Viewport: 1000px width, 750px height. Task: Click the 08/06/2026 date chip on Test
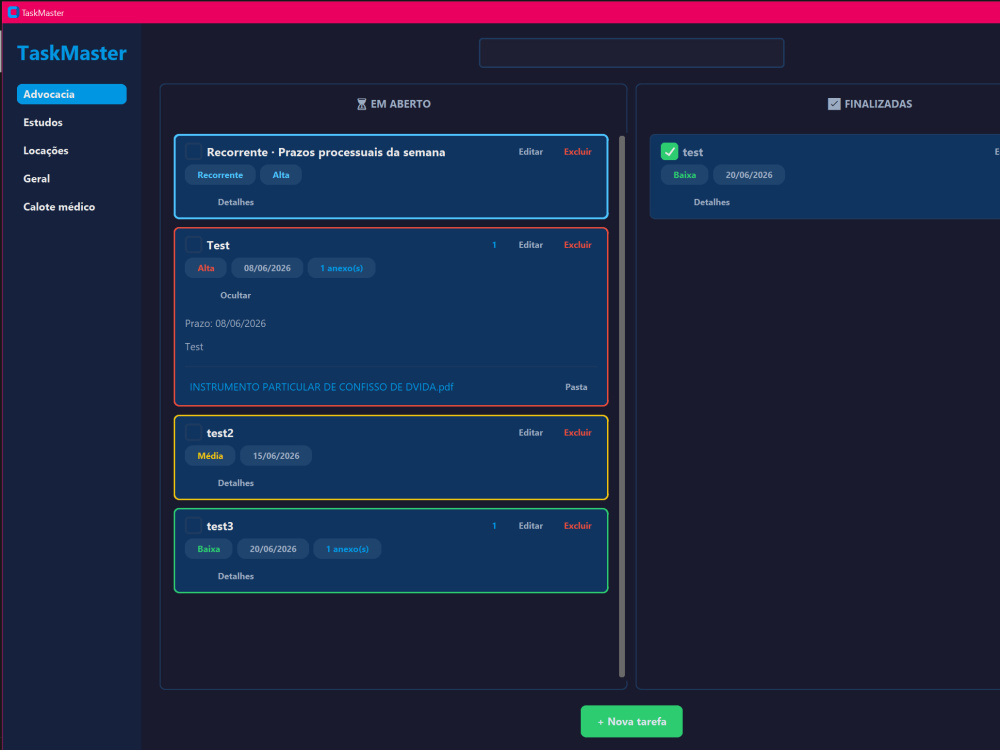coord(267,268)
